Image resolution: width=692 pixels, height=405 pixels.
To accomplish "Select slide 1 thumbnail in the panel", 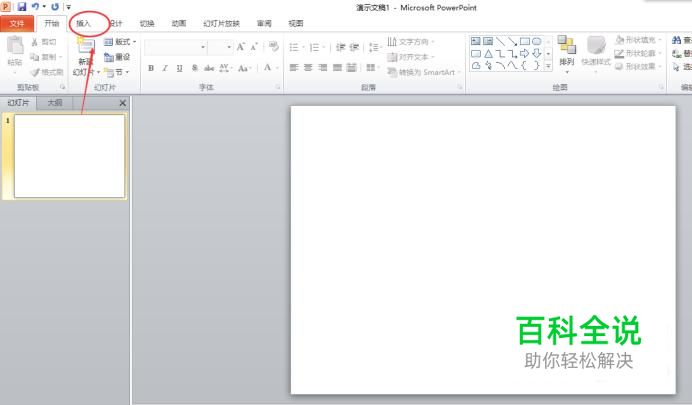I will click(69, 156).
